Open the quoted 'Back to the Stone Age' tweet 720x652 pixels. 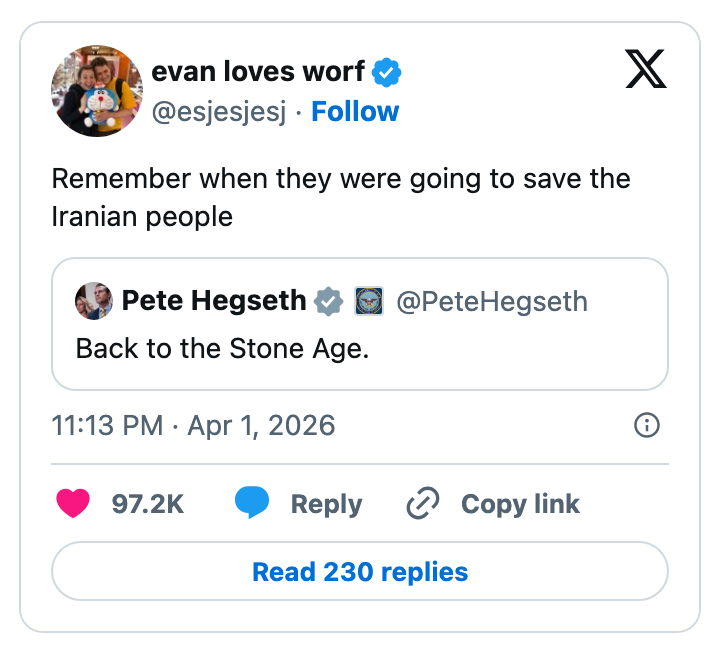click(360, 349)
